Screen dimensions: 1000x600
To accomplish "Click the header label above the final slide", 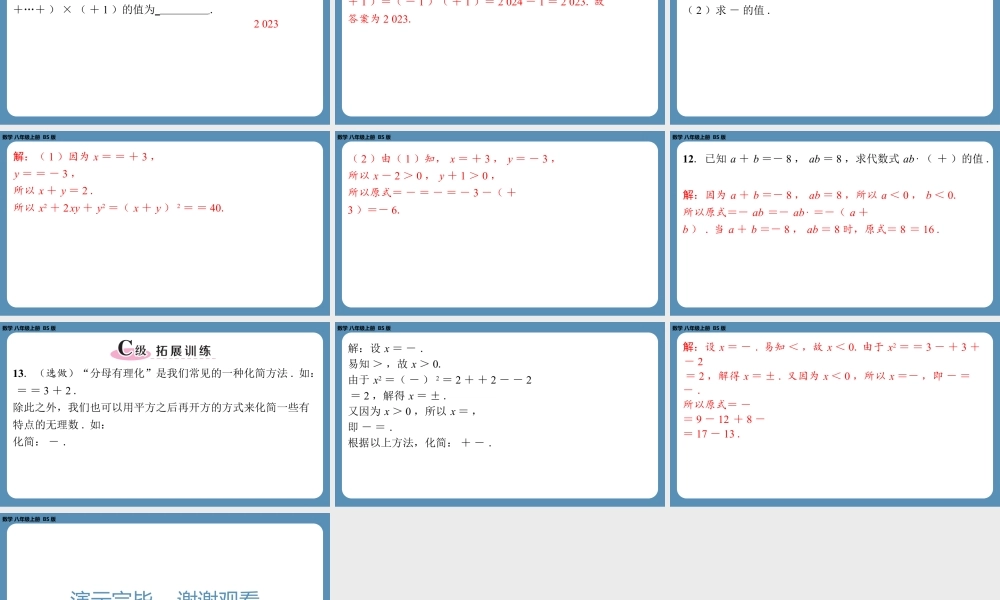I will [29, 519].
